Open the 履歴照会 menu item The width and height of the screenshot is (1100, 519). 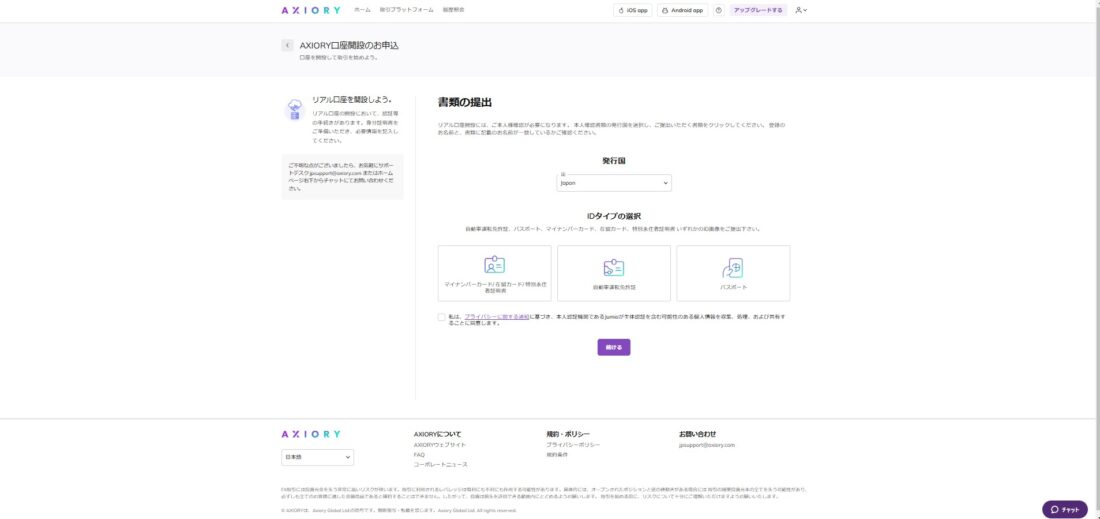(x=453, y=10)
